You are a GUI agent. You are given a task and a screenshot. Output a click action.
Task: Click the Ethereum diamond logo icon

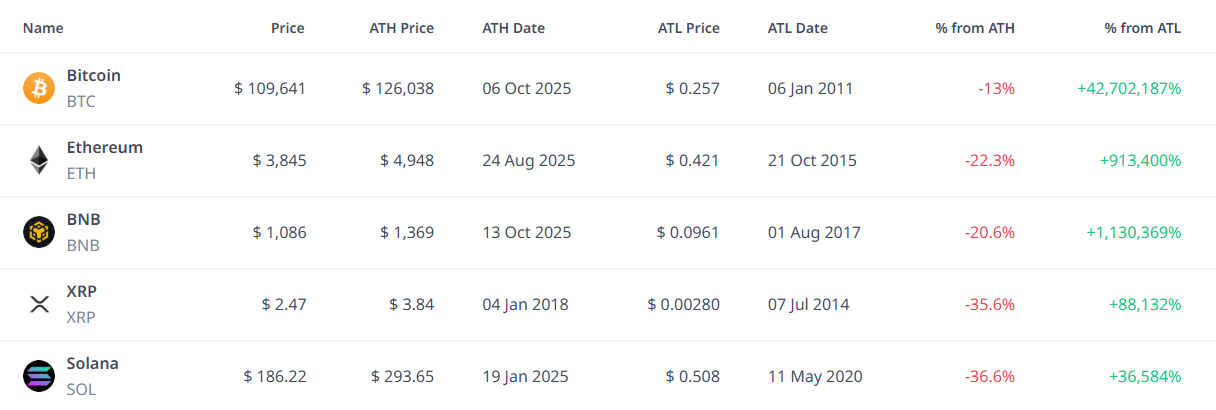coord(39,160)
